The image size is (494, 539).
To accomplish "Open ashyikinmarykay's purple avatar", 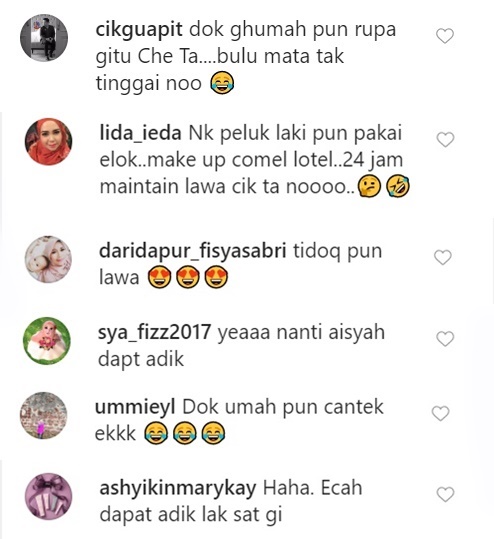I will 48,496.
